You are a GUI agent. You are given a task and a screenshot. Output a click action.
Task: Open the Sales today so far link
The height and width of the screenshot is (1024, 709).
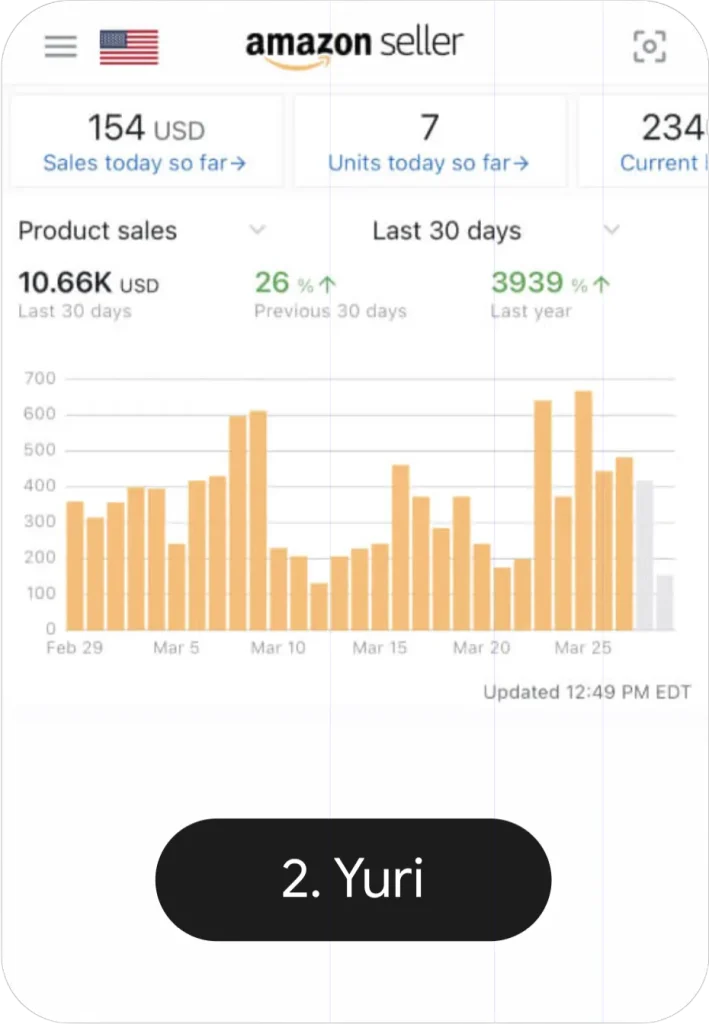tap(144, 163)
